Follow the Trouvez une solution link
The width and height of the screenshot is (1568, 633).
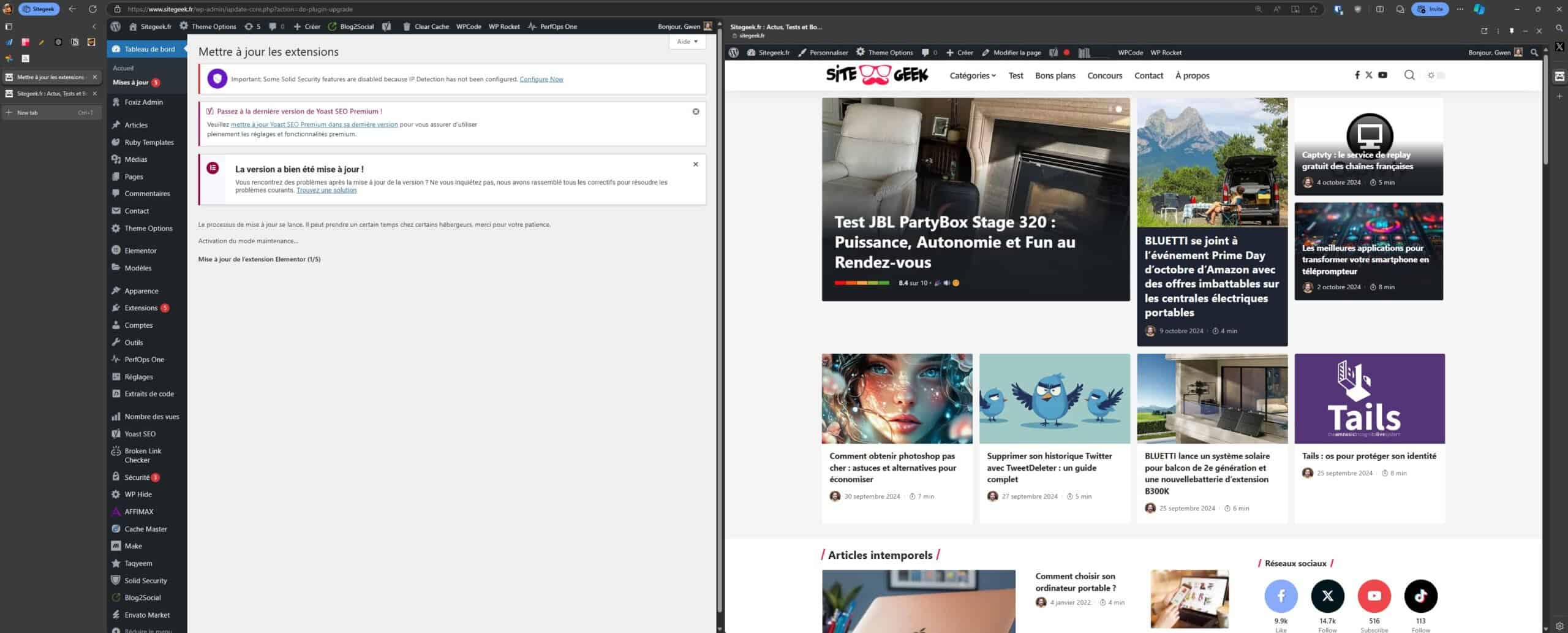coord(326,190)
